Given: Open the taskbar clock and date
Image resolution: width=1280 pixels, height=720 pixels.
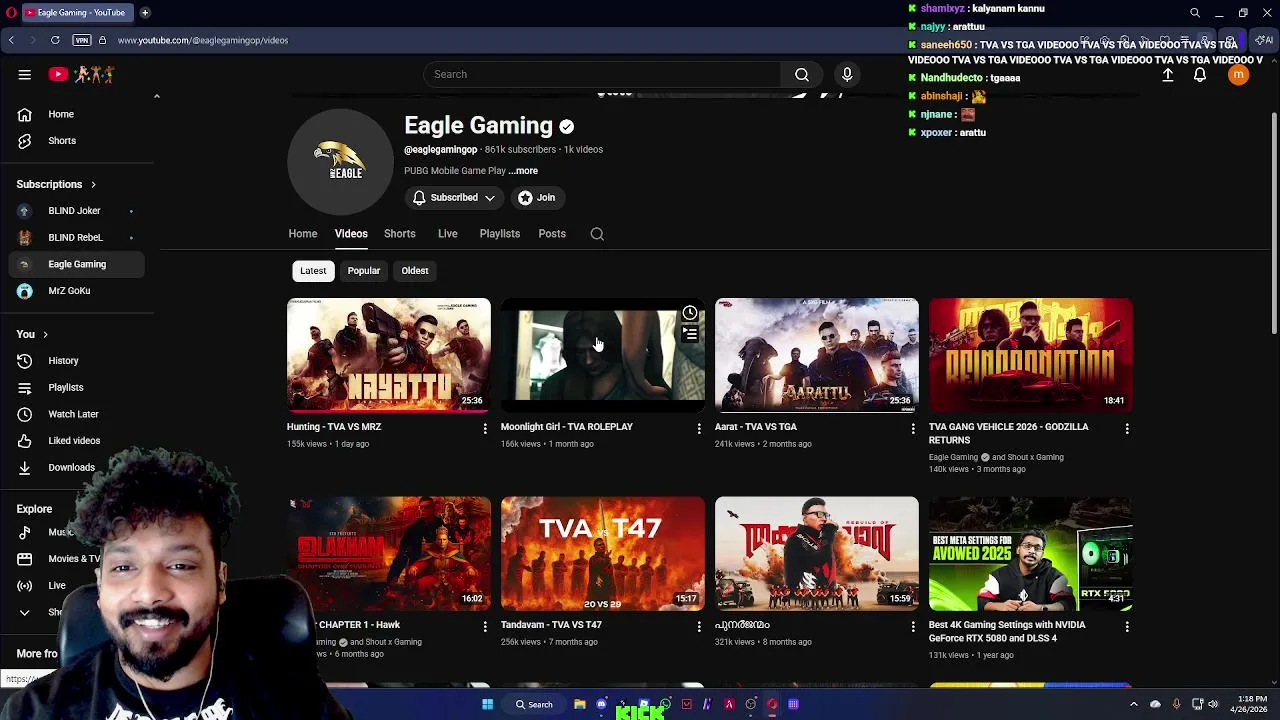Looking at the screenshot, I should coord(1251,705).
